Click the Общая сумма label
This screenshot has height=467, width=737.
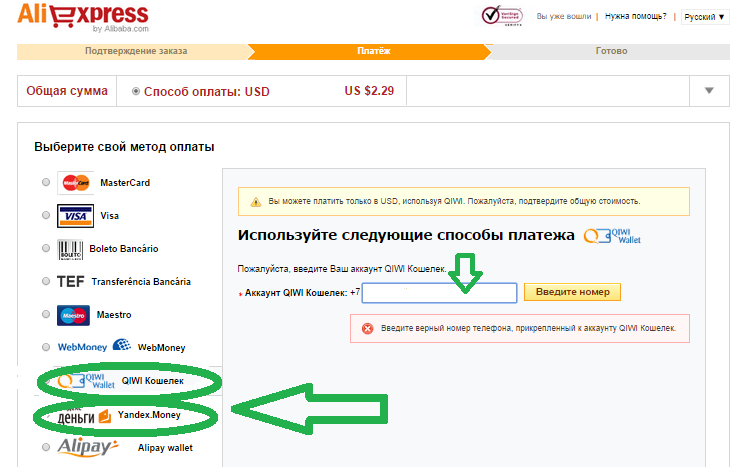pyautogui.click(x=67, y=91)
